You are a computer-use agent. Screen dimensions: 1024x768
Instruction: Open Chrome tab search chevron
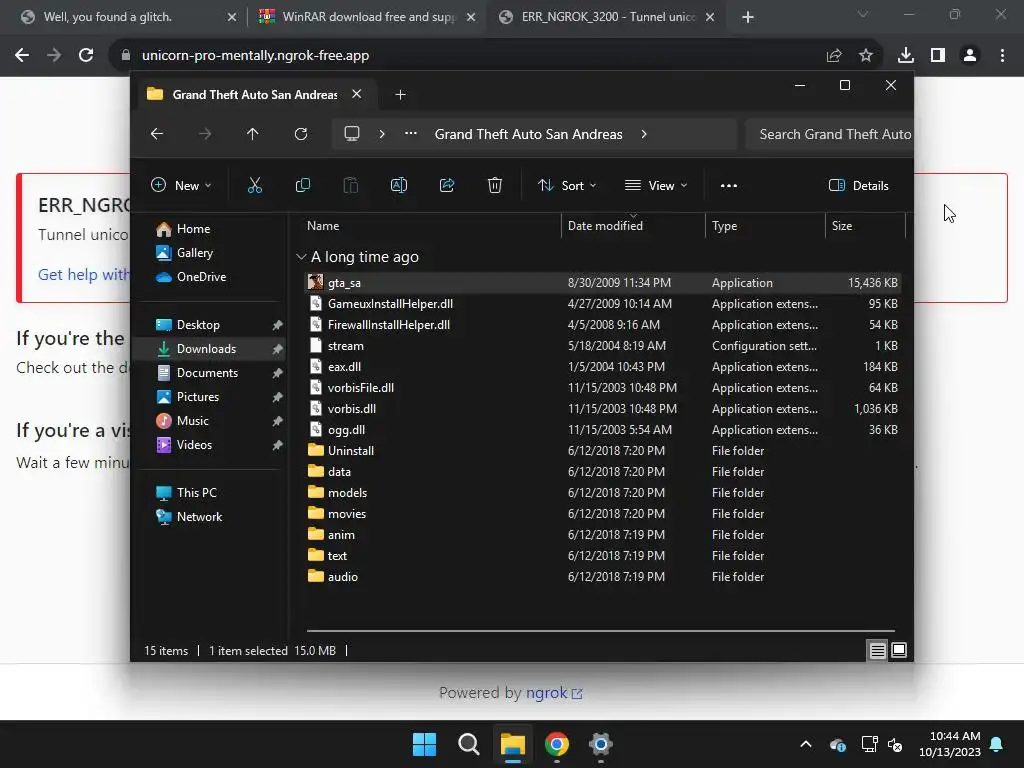tap(863, 14)
